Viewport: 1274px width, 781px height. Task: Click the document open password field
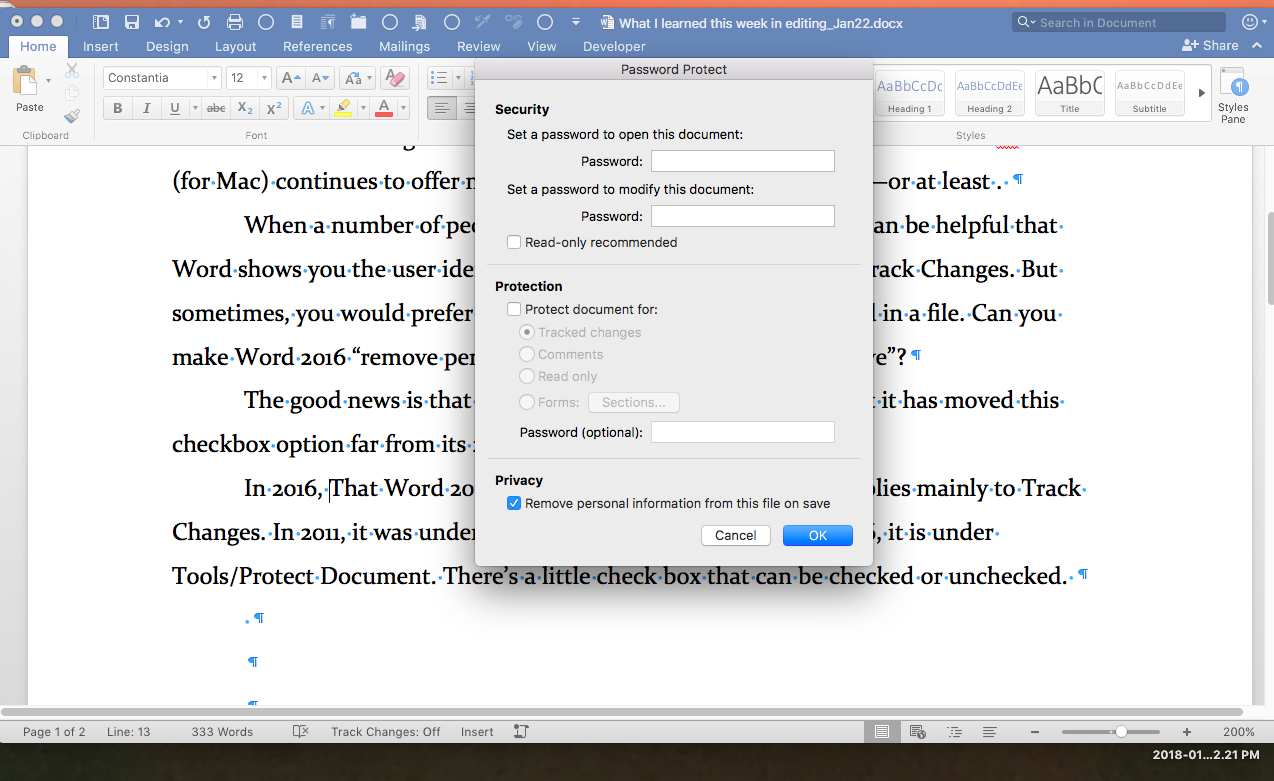coord(742,160)
